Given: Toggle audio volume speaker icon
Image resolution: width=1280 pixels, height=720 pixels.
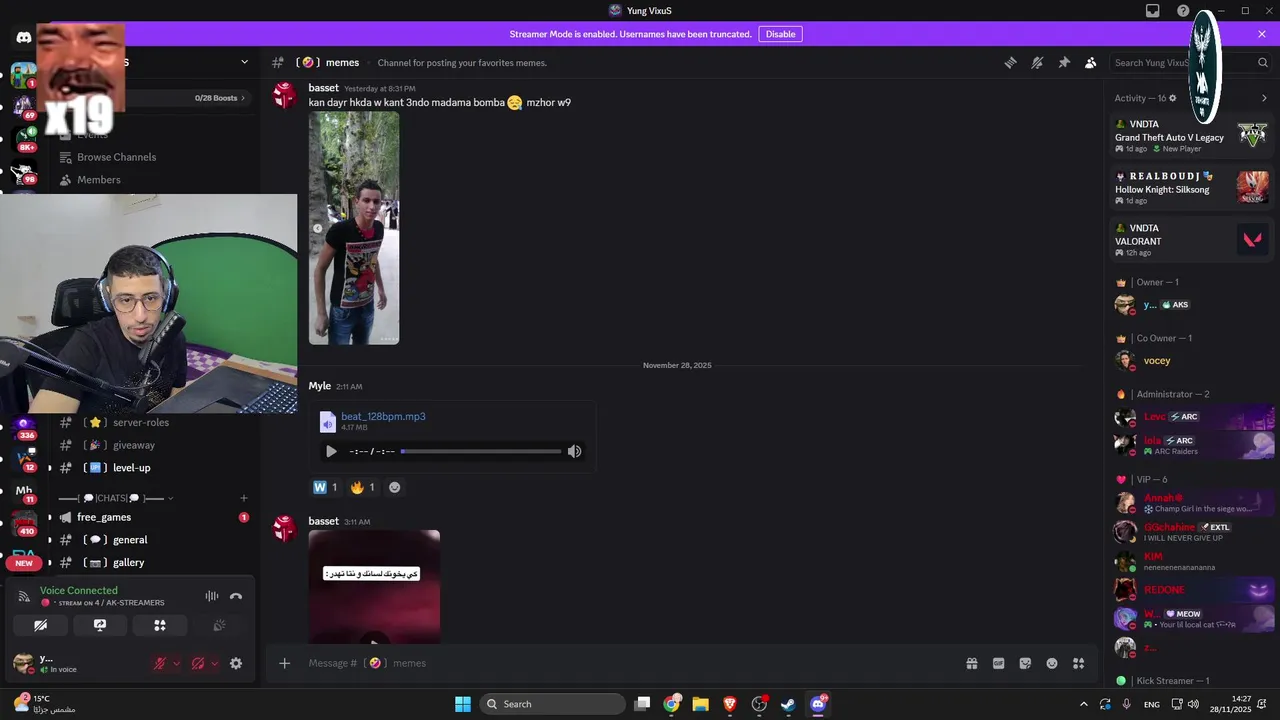Looking at the screenshot, I should coord(574,451).
